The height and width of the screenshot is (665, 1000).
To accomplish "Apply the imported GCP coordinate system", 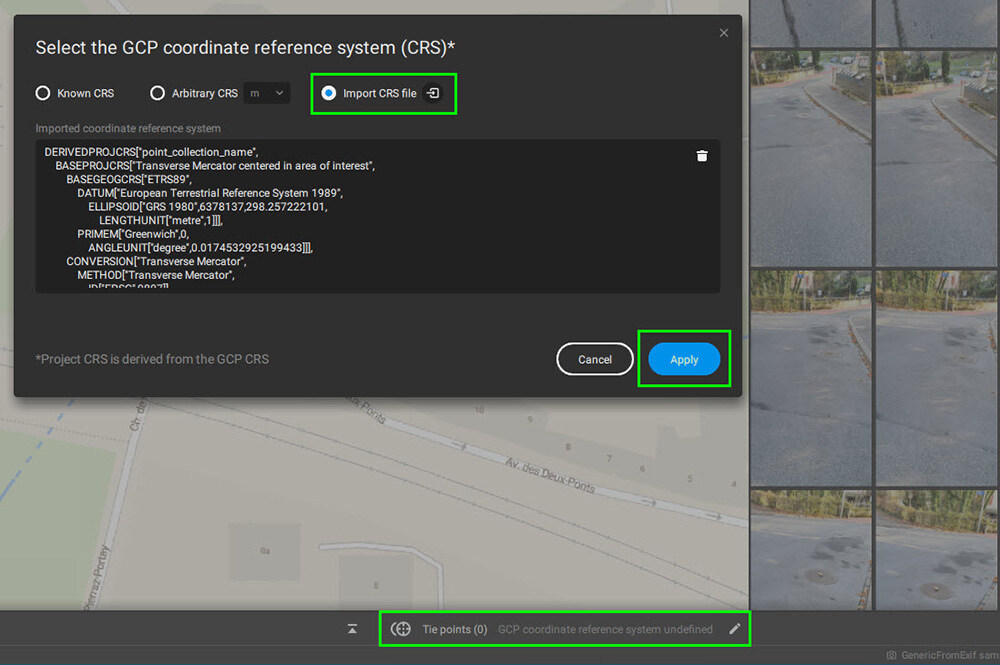I will (684, 359).
